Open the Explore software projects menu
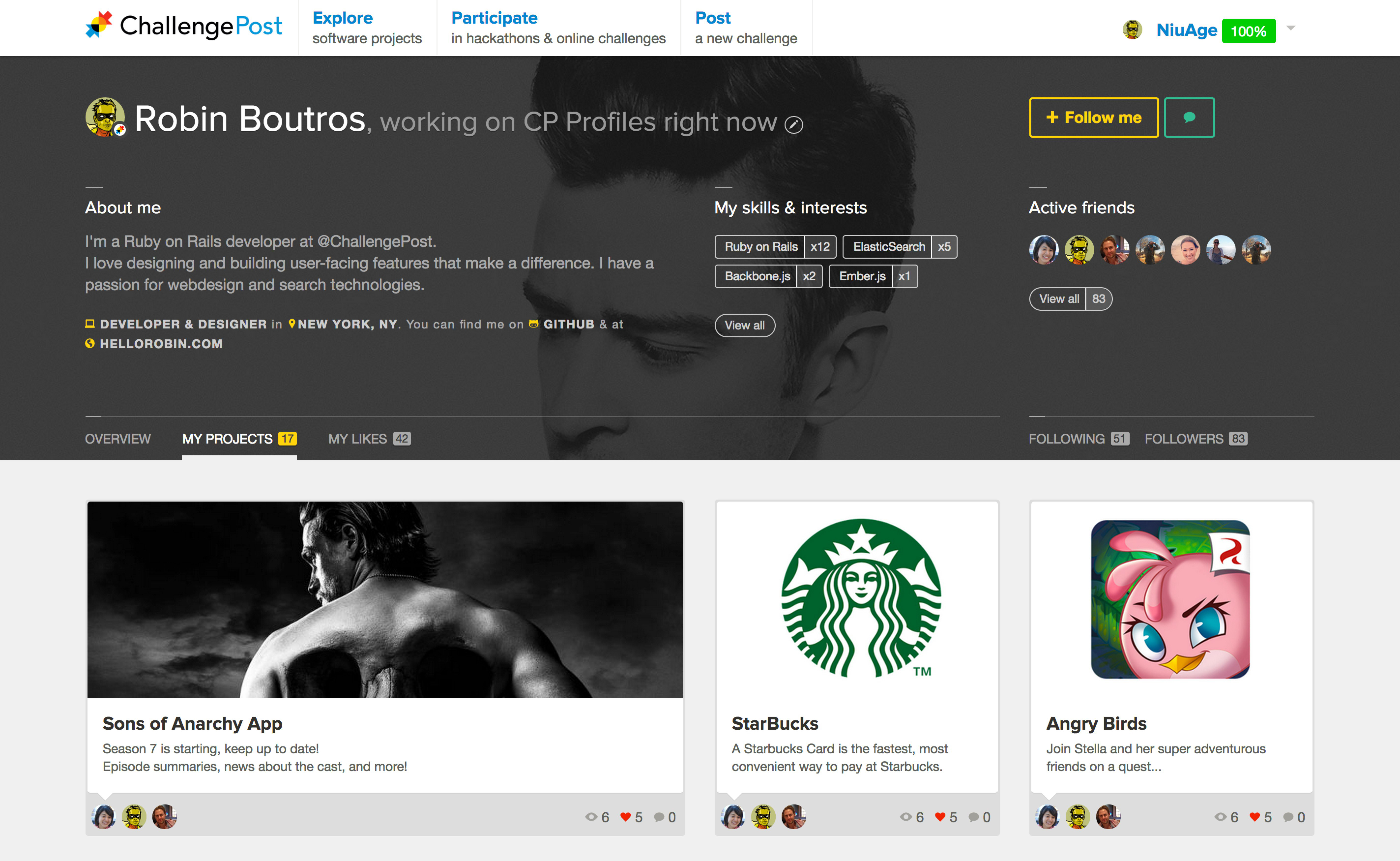Screen dimensions: 1400x861 point(366,27)
